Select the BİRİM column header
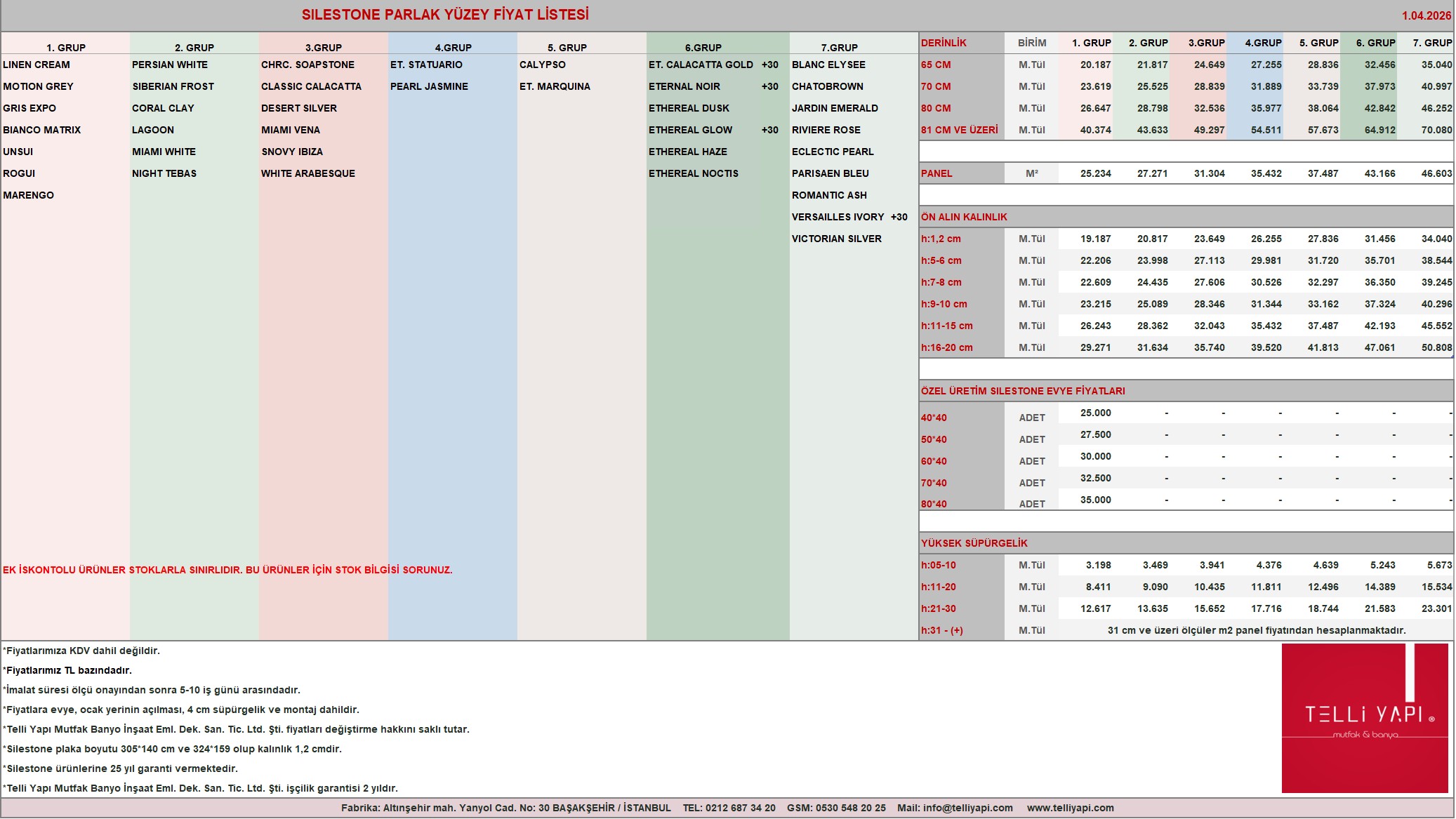The width and height of the screenshot is (1456, 819). (1032, 43)
